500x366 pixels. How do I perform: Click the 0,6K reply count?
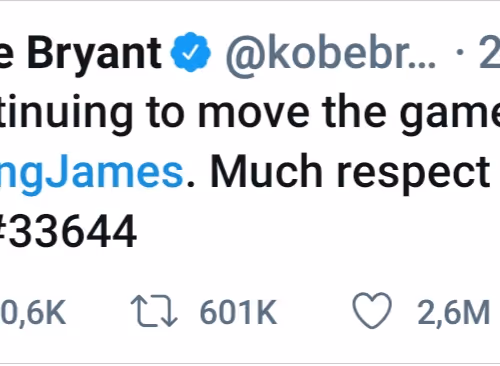[x=33, y=312]
